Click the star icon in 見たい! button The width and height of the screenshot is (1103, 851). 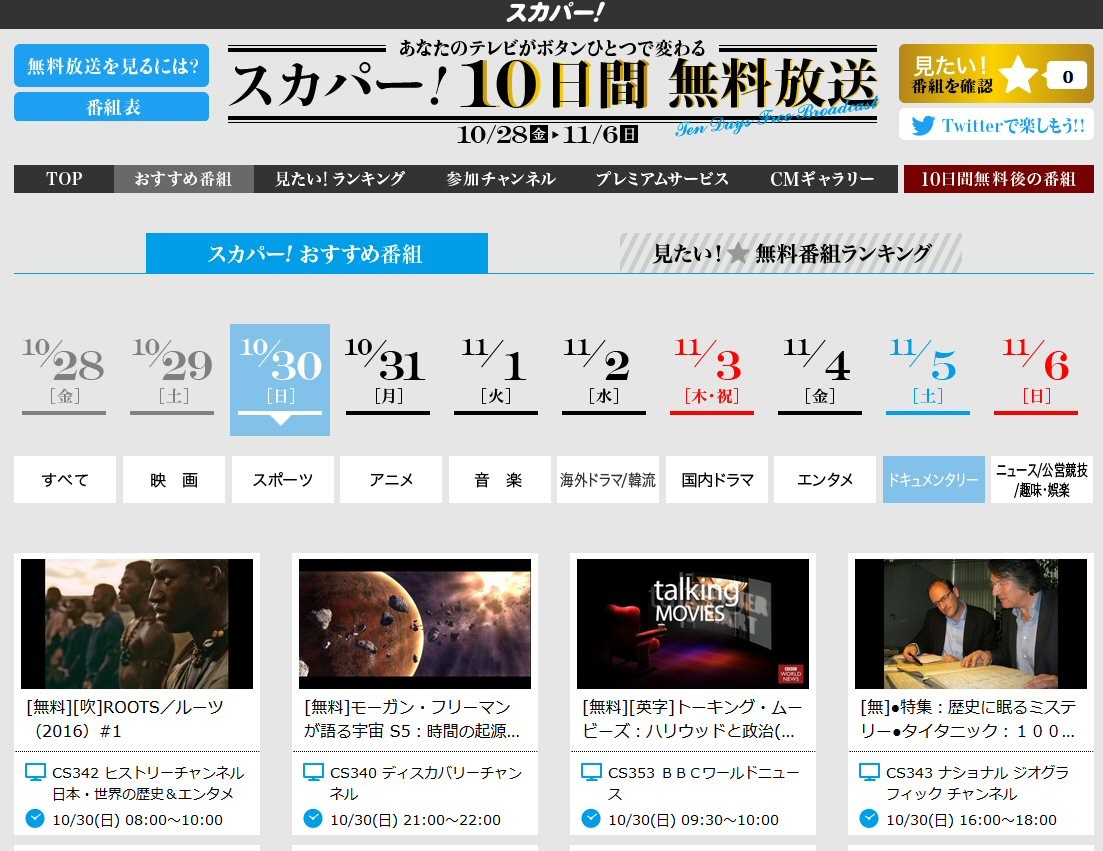(x=1018, y=75)
